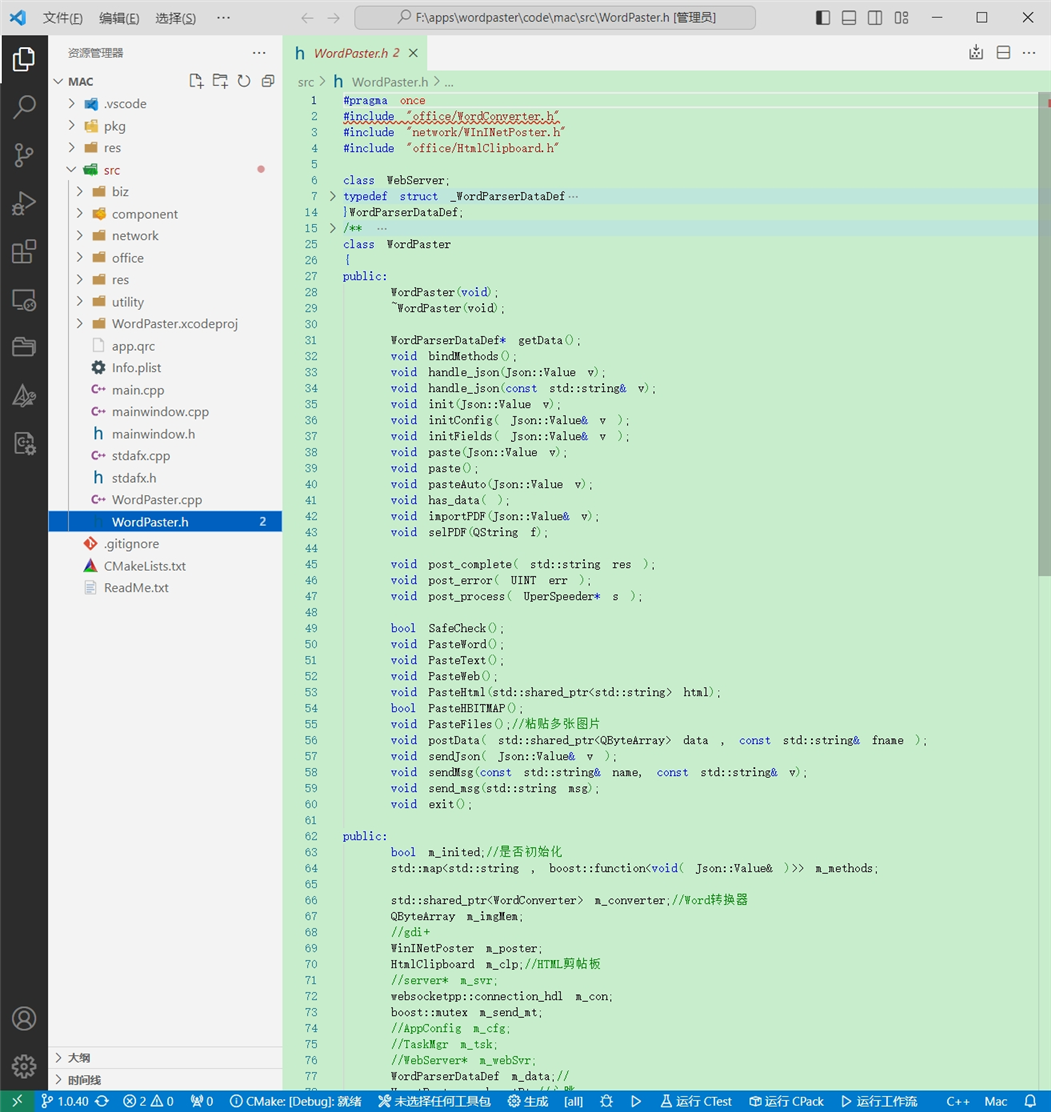Click the 生成 build button

[527, 1101]
